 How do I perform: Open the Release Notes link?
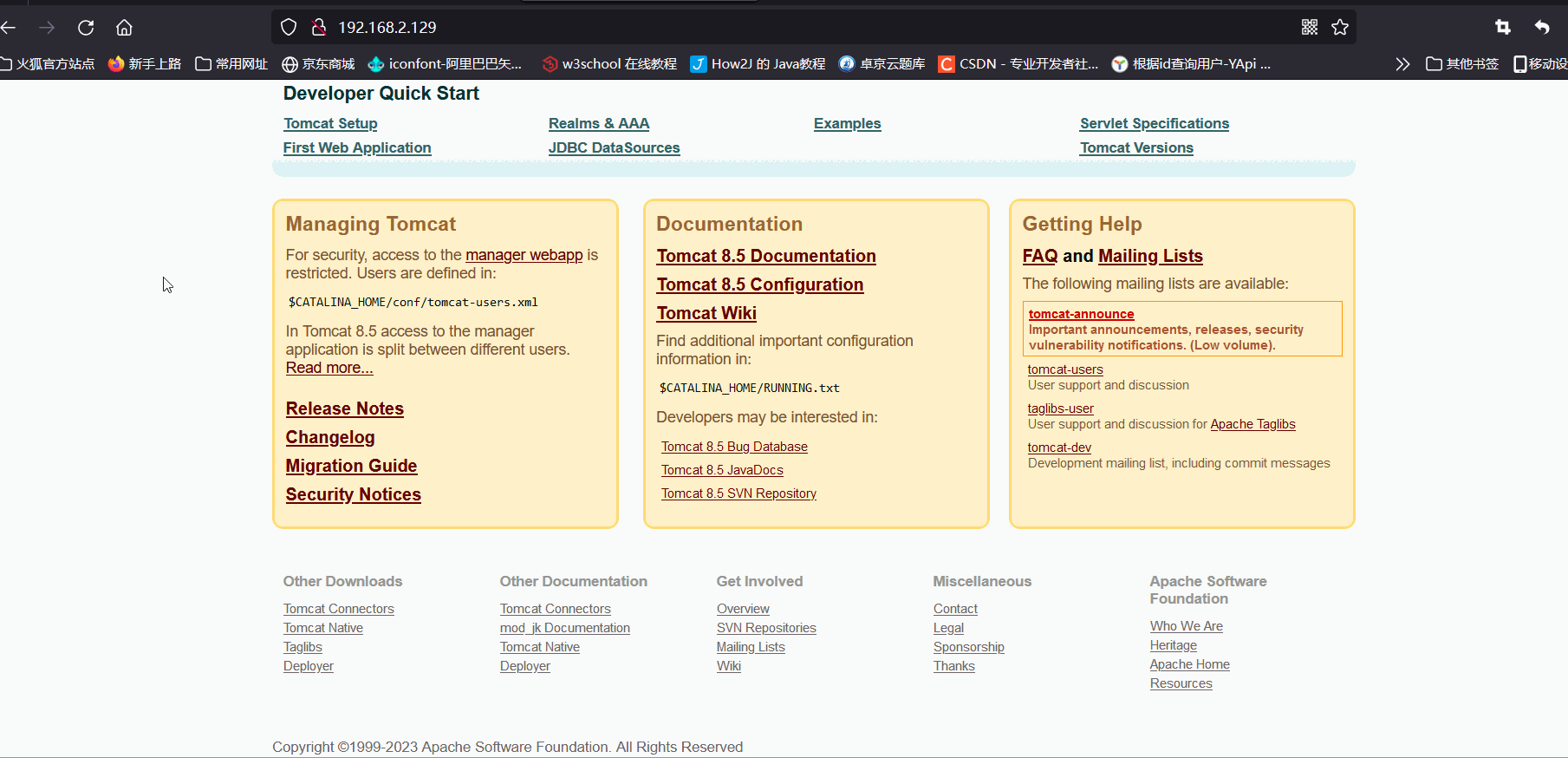(345, 408)
